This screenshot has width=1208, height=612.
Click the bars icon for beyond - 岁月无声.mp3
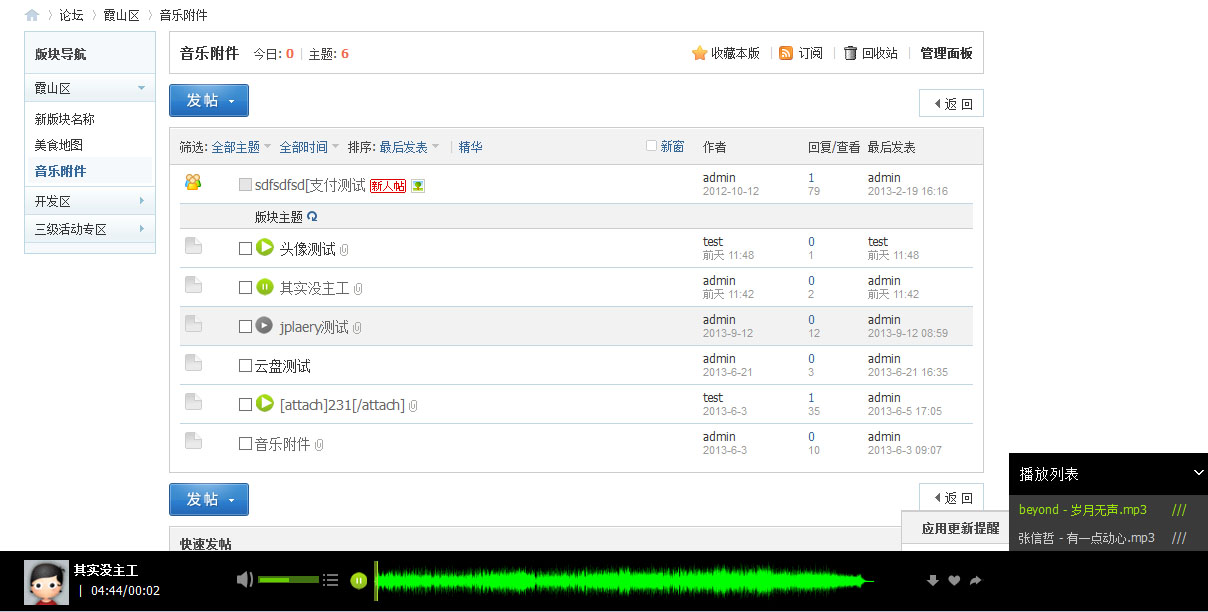tap(1179, 510)
